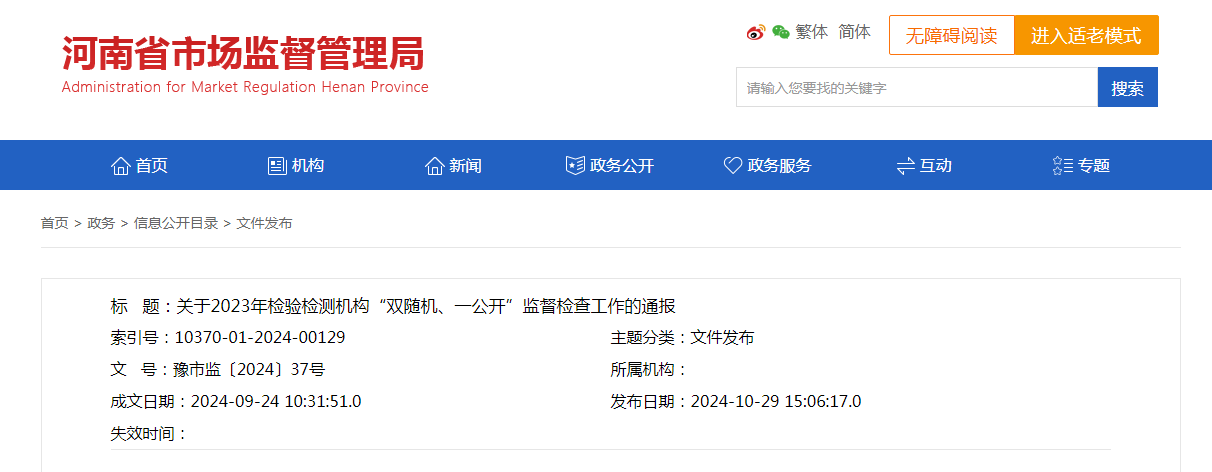Image resolution: width=1212 pixels, height=472 pixels.
Task: Click the 专题 star list icon
Action: click(x=1063, y=166)
